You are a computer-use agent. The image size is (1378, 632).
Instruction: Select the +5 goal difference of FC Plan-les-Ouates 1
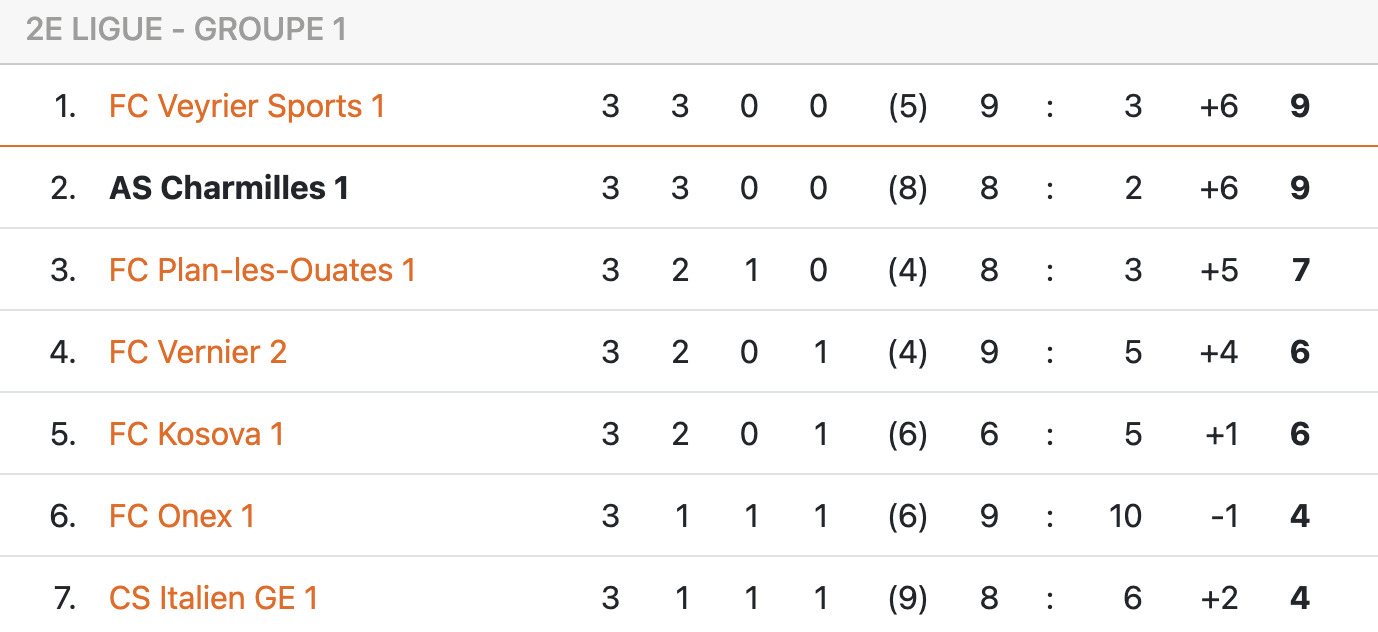coord(1219,270)
